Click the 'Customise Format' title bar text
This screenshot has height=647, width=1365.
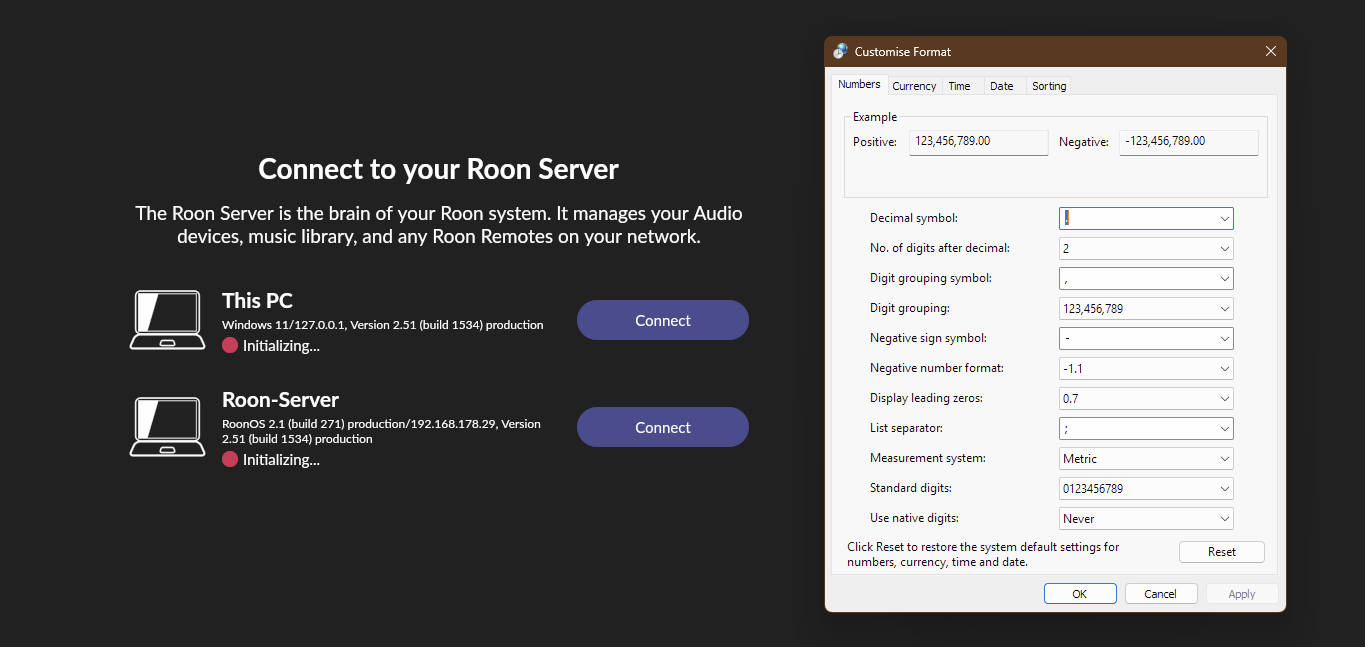coord(903,51)
